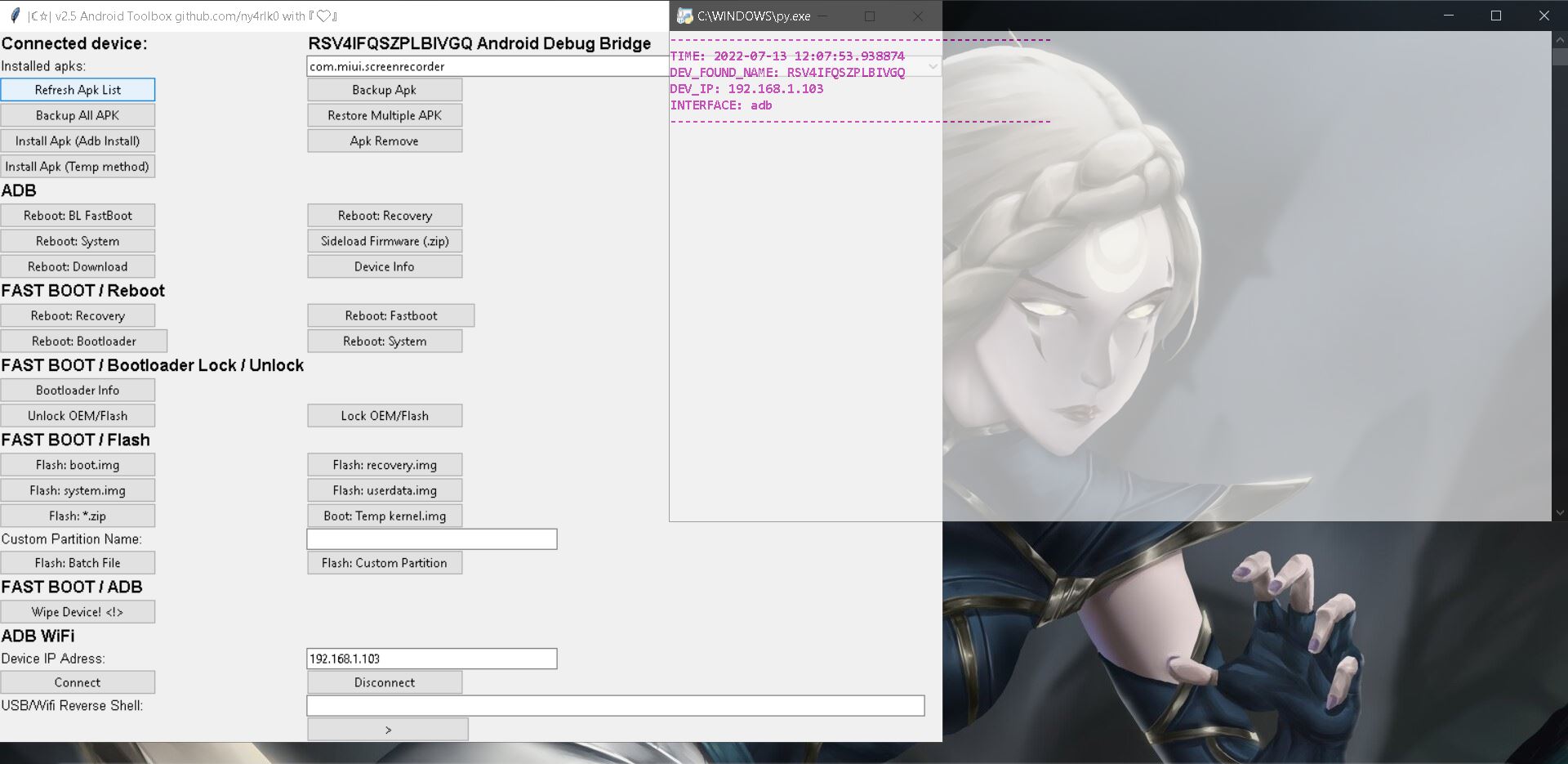Choose Install Apk (Temp method)
The height and width of the screenshot is (764, 1568).
pos(78,166)
